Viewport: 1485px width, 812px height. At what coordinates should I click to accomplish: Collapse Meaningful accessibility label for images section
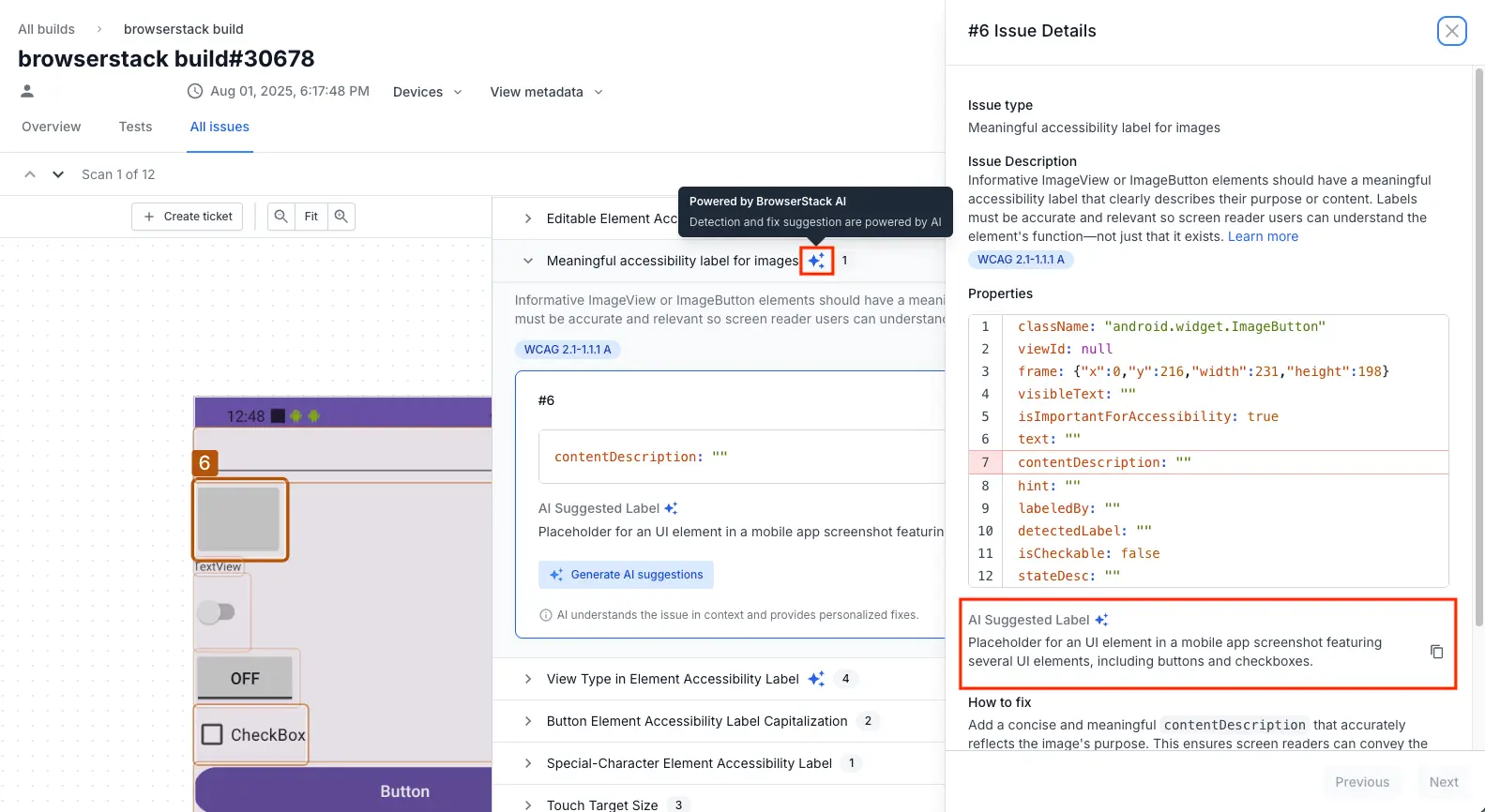528,261
